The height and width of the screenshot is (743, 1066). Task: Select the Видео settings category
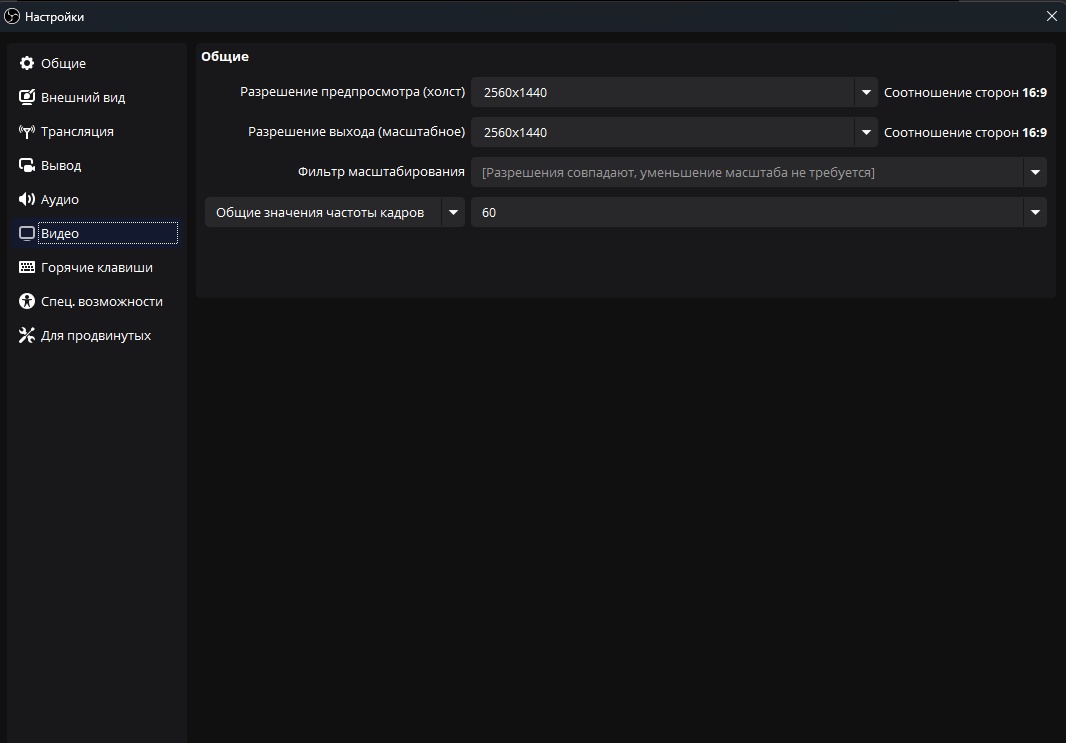[x=97, y=233]
